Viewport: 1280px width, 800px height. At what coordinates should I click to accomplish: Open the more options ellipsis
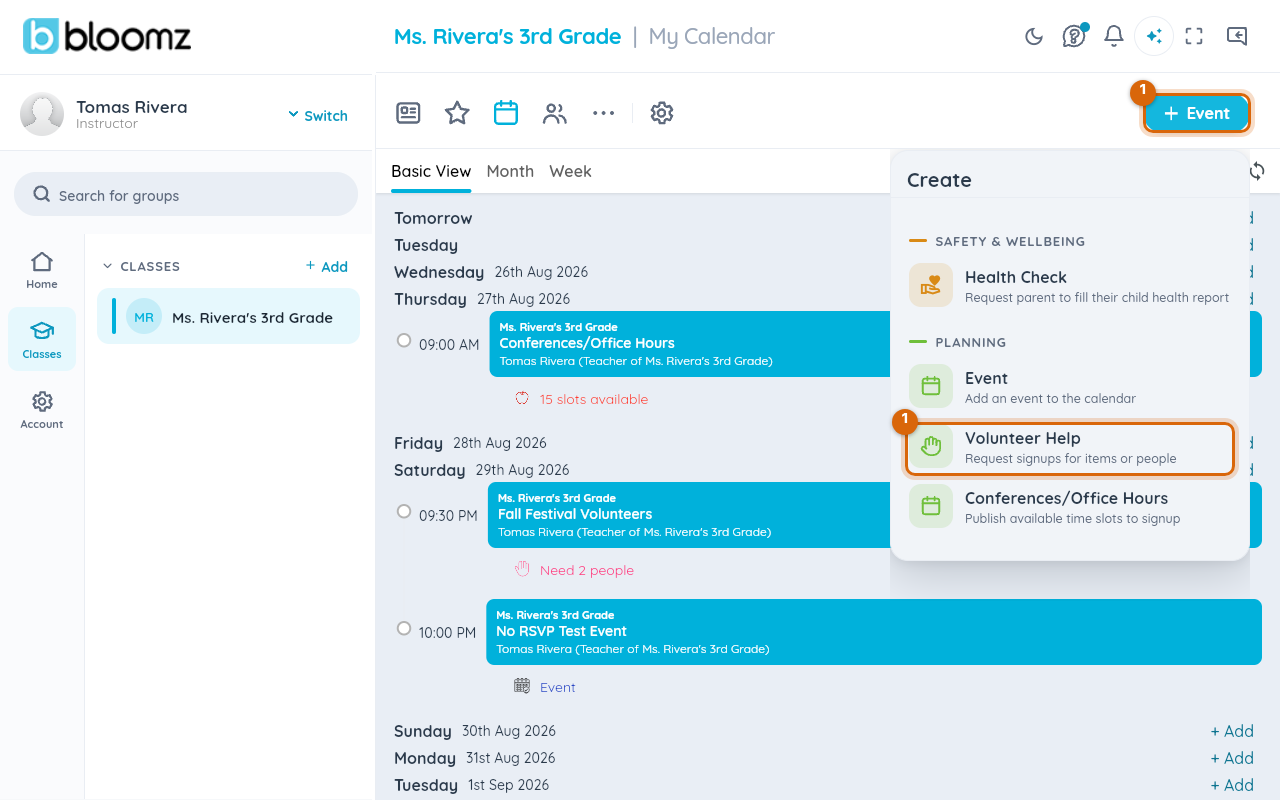(x=603, y=113)
